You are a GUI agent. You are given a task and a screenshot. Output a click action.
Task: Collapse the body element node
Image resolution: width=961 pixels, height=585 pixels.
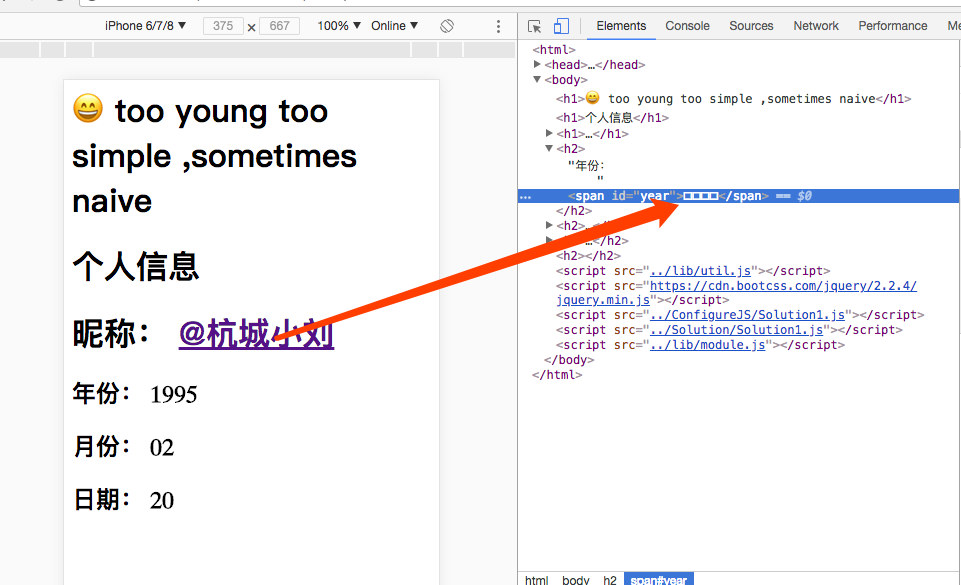point(537,80)
